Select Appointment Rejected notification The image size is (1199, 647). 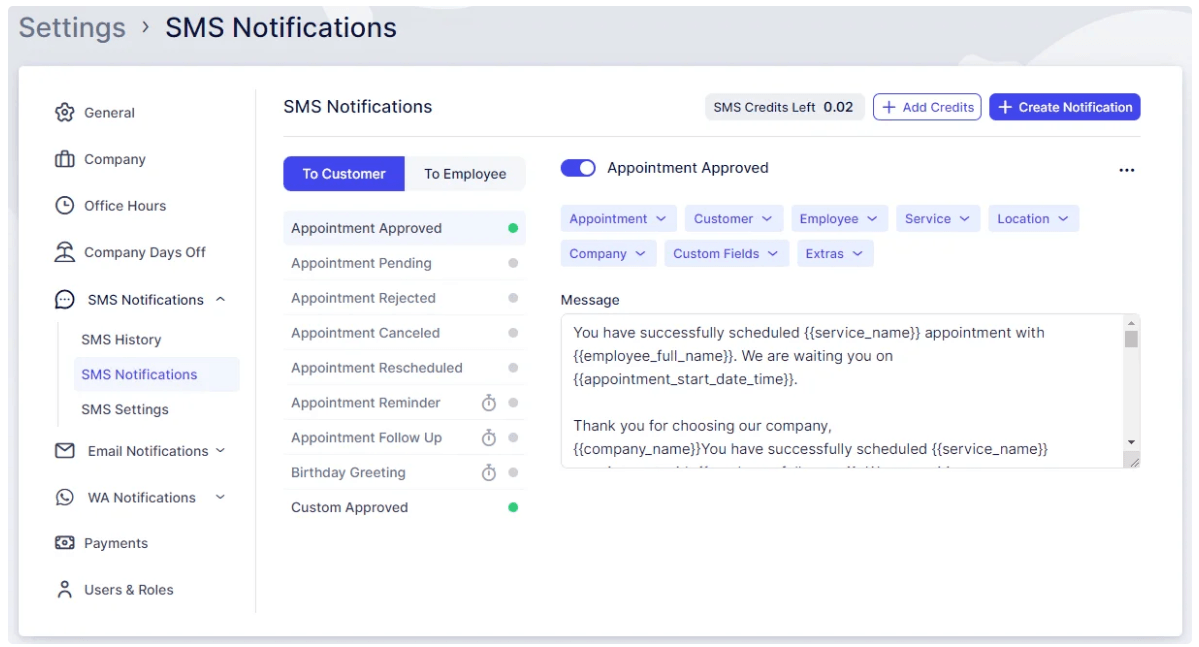point(404,297)
